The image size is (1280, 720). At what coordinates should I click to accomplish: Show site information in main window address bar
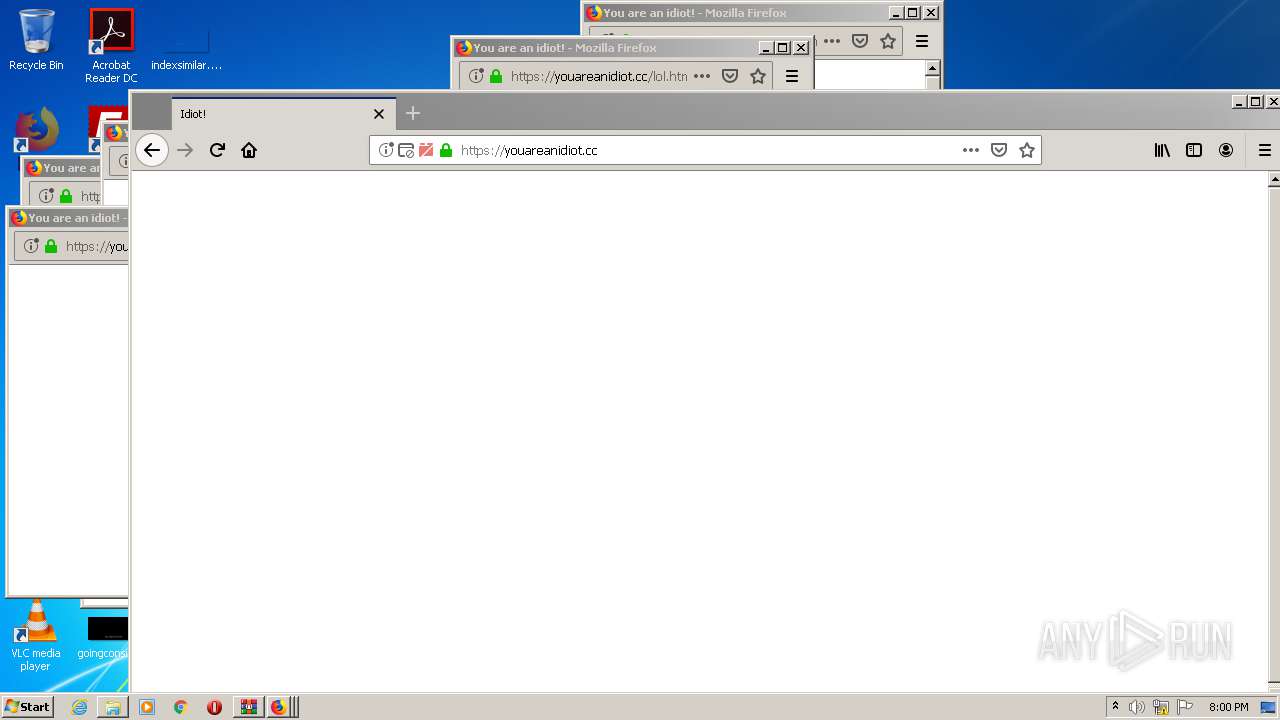click(386, 150)
